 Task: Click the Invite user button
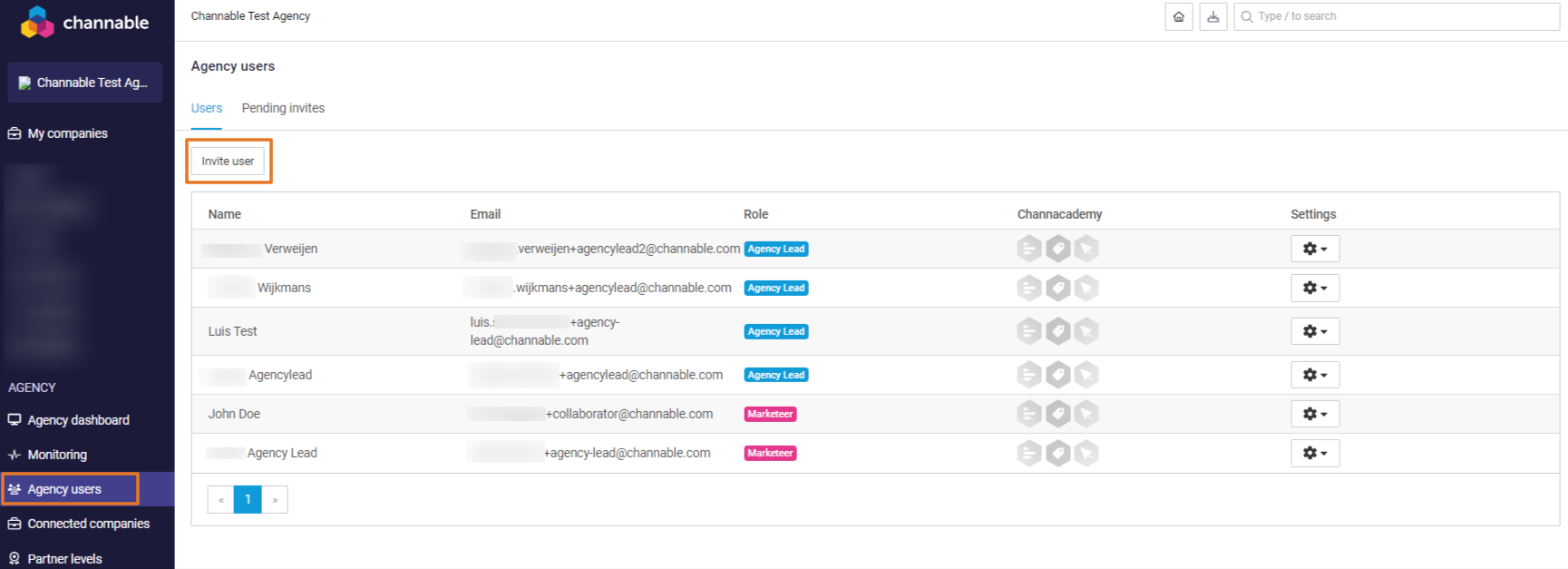pyautogui.click(x=228, y=161)
